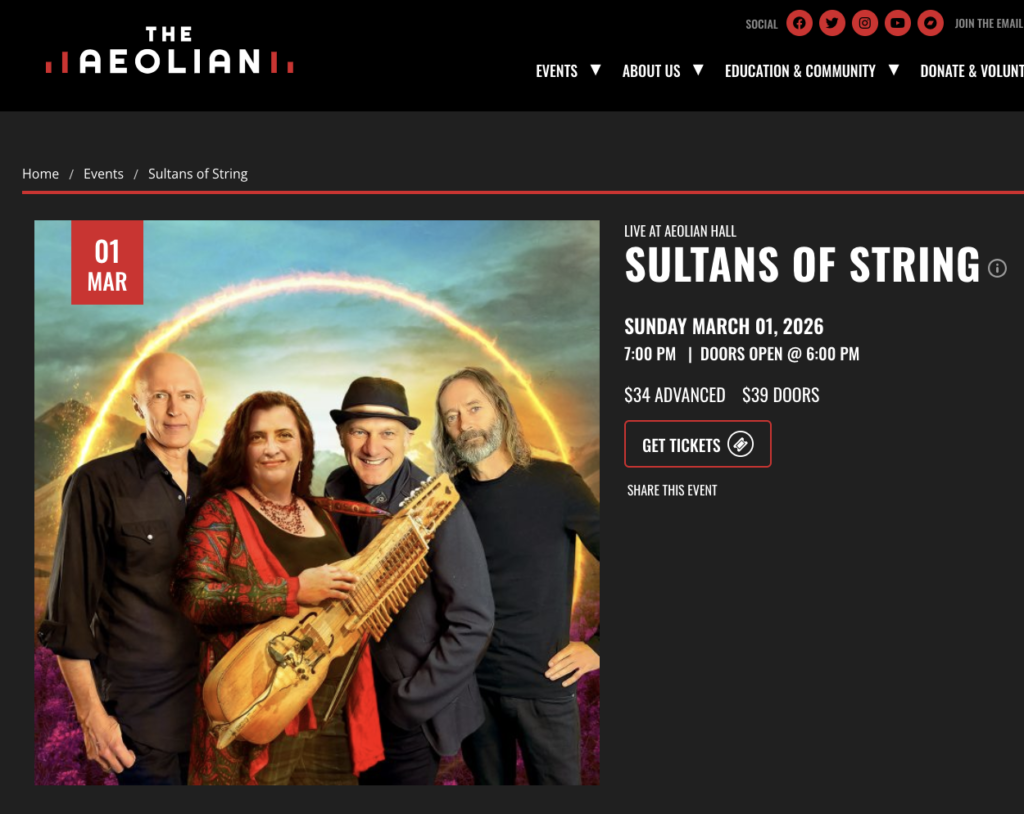Open the Events menu item

(x=556, y=71)
